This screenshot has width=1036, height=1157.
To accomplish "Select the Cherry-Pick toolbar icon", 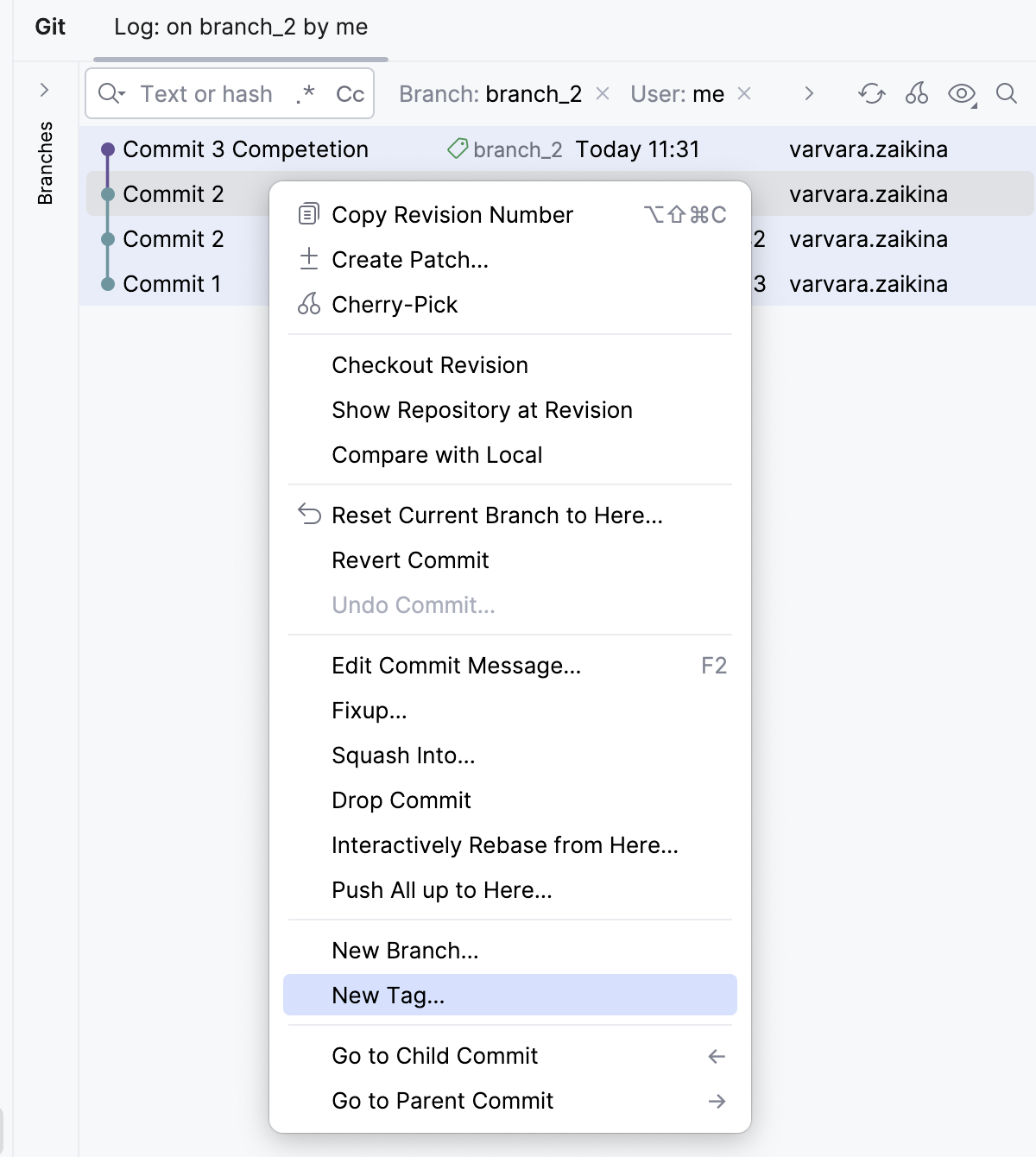I will pyautogui.click(x=917, y=95).
